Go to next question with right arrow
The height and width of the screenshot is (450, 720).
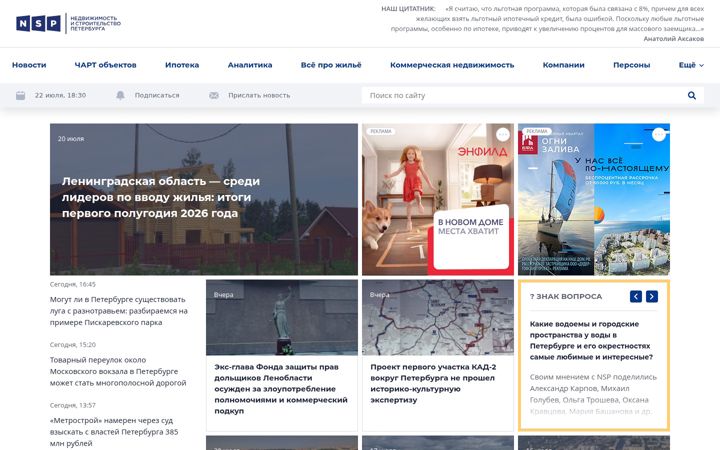[x=652, y=297]
